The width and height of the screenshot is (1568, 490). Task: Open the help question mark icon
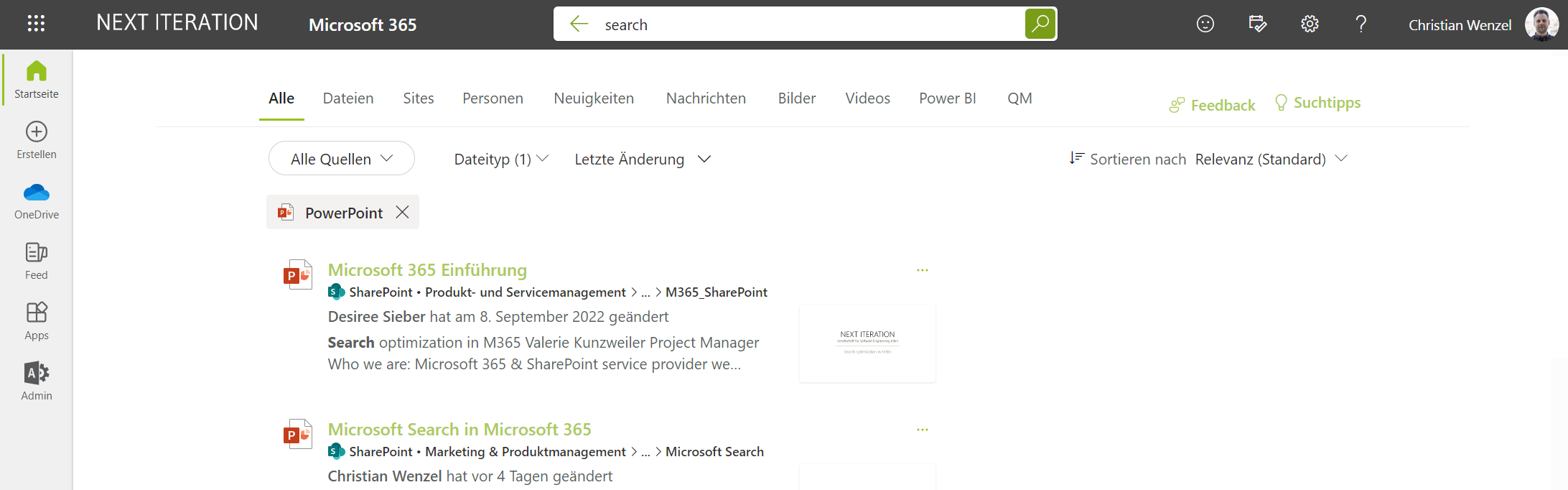(x=1361, y=24)
